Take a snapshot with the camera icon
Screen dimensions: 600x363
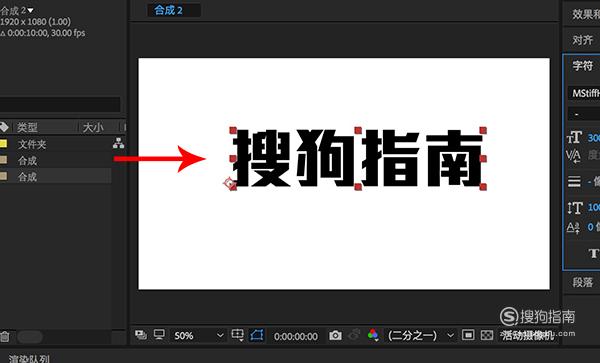pyautogui.click(x=335, y=335)
